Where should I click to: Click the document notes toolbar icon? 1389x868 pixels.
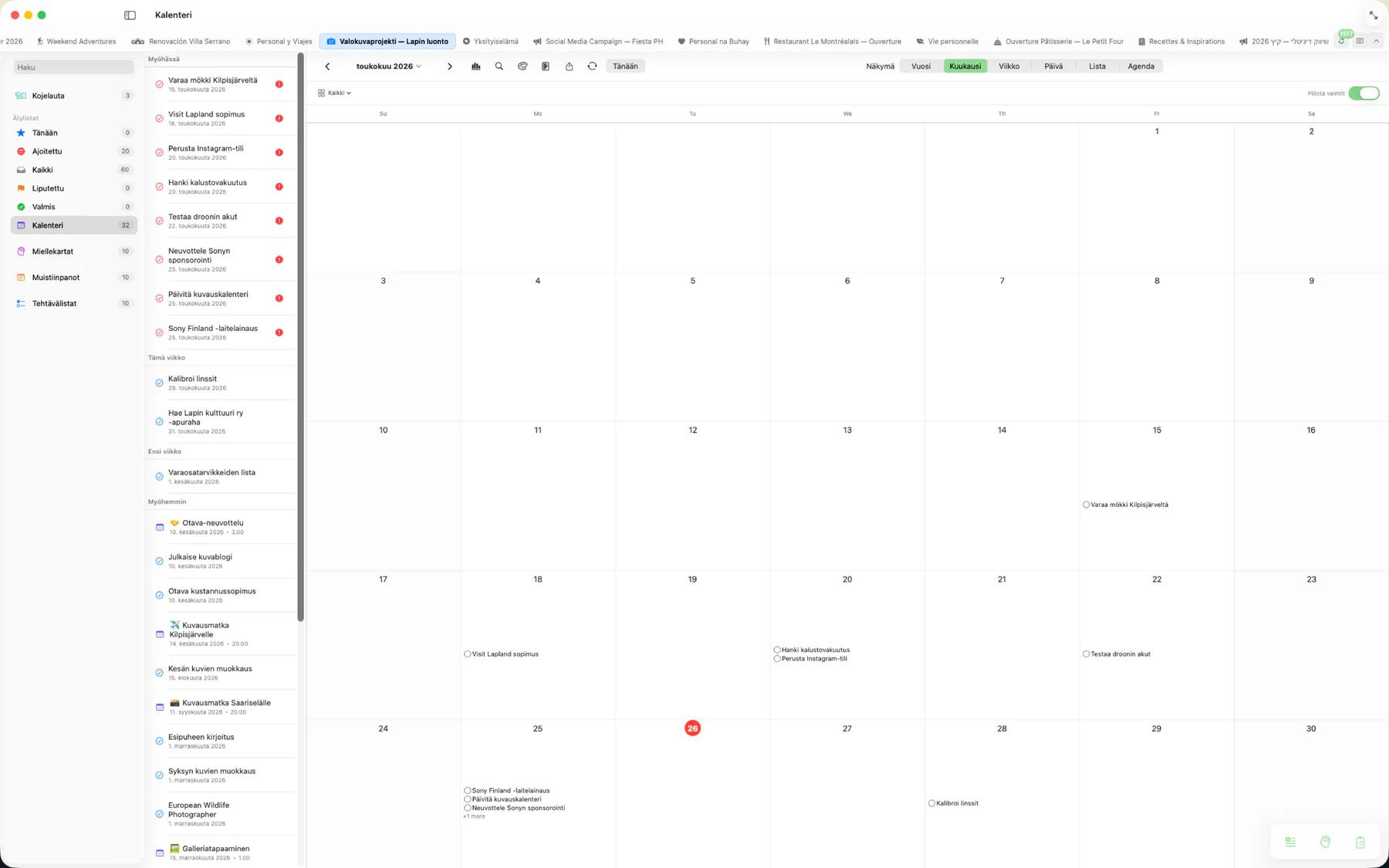click(x=546, y=66)
